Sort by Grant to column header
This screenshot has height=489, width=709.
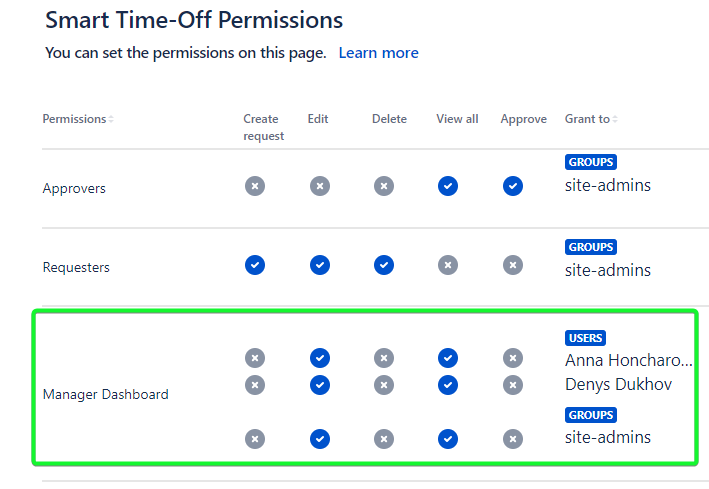(590, 119)
